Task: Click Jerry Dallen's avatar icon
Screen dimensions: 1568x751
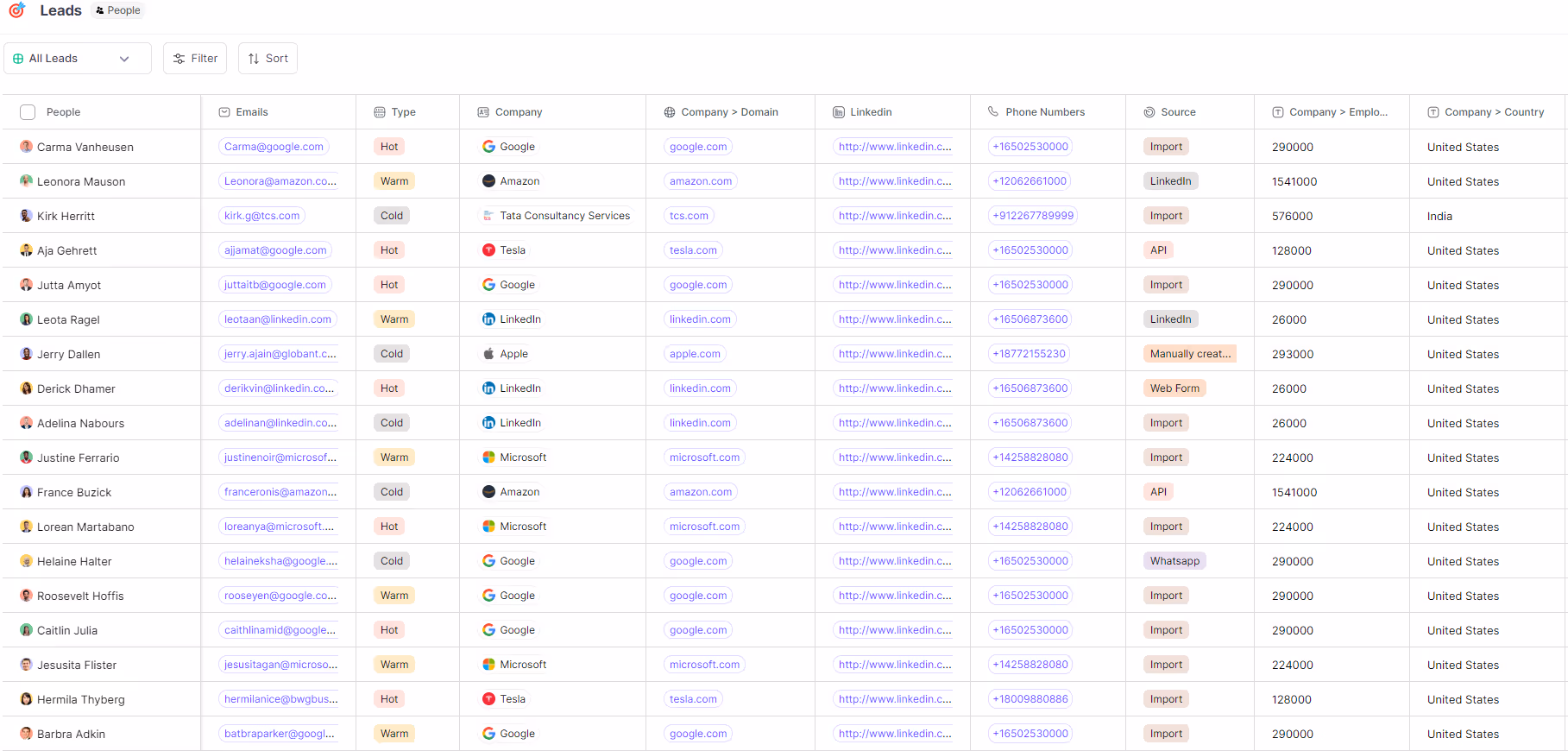Action: [27, 354]
